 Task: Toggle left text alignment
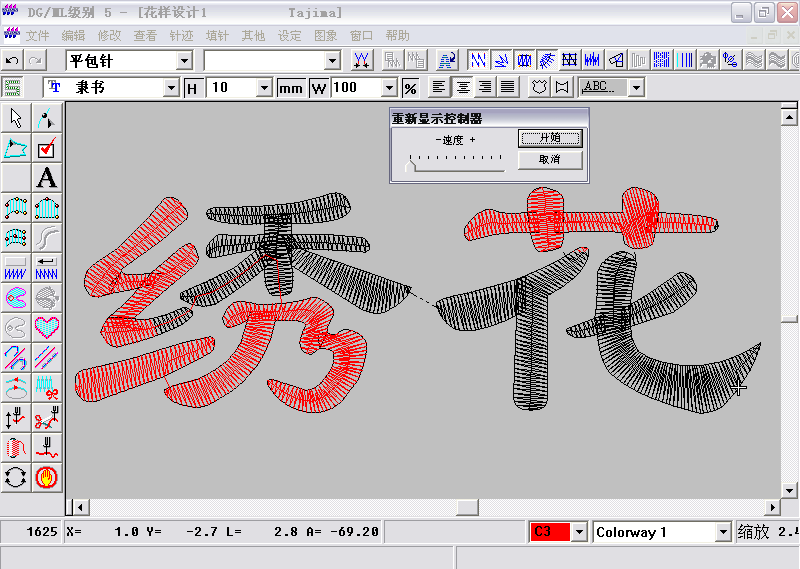(441, 88)
